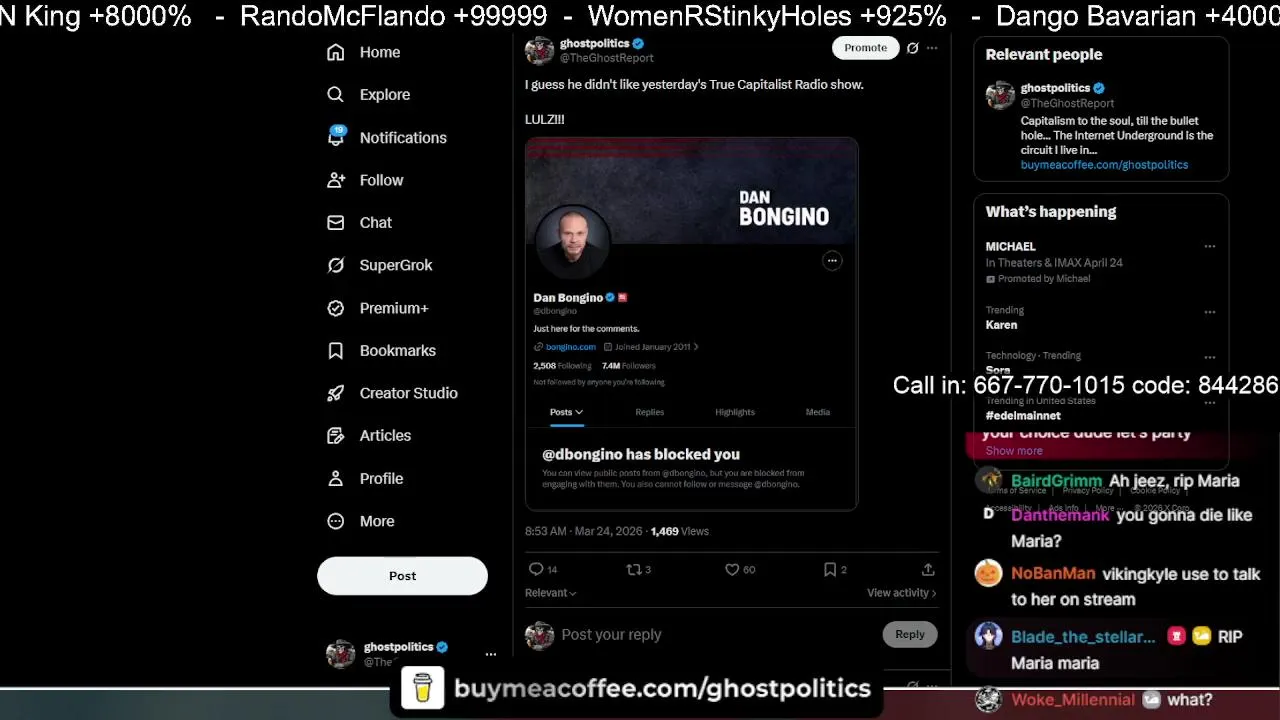This screenshot has width=1280, height=720.
Task: Expand the Relevant replies sort dropdown
Action: (x=551, y=593)
